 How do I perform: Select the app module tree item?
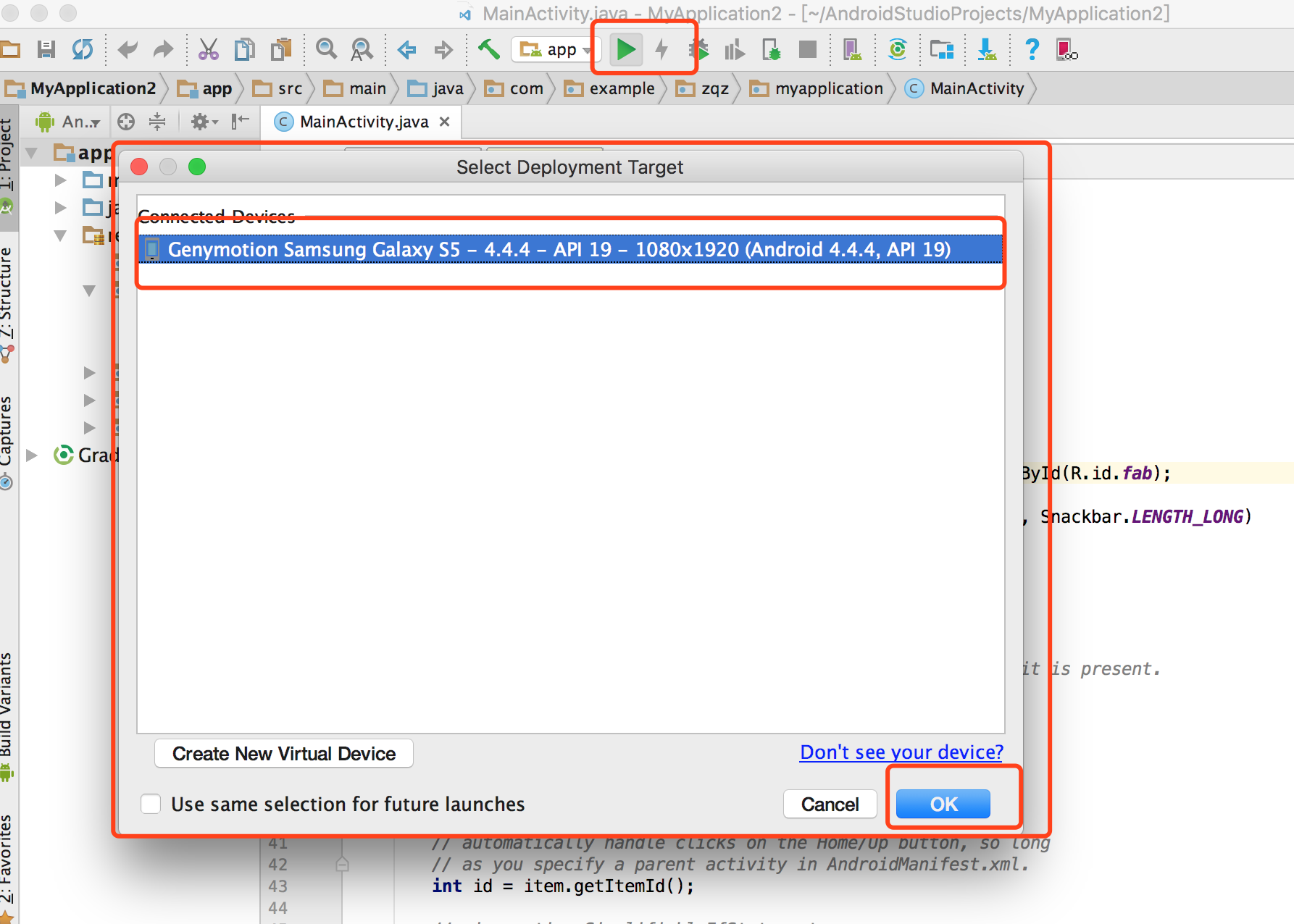click(83, 153)
